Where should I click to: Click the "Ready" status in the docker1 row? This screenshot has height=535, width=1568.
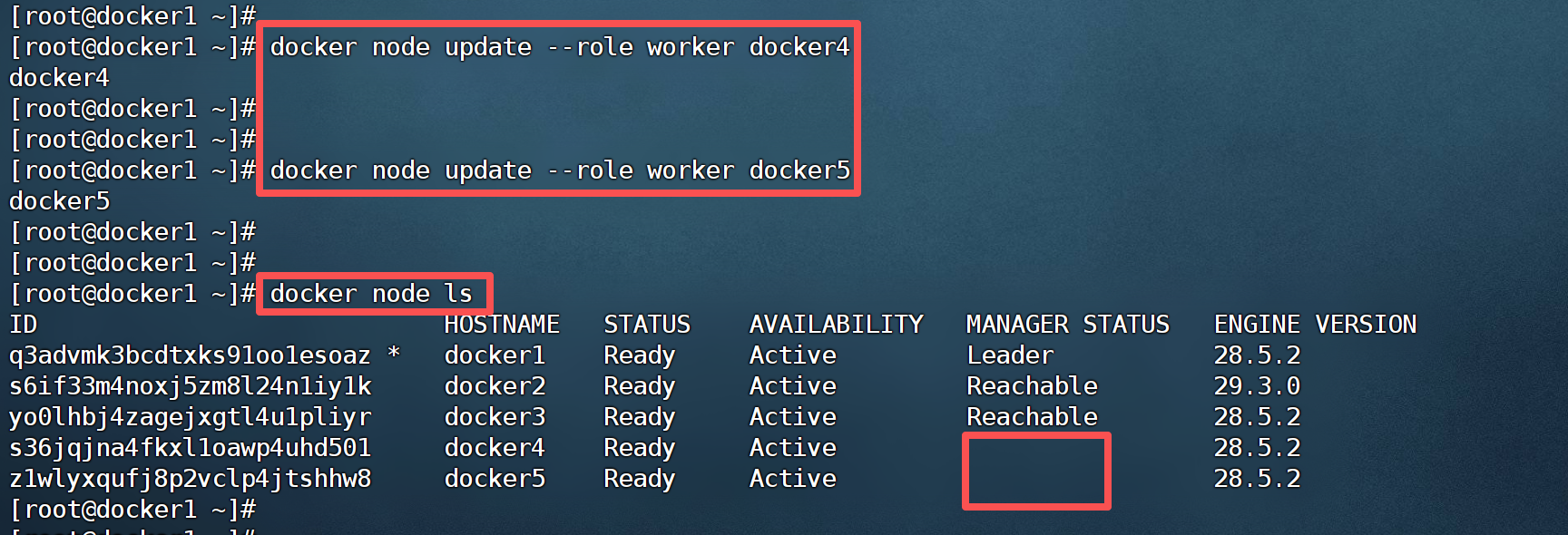click(640, 356)
